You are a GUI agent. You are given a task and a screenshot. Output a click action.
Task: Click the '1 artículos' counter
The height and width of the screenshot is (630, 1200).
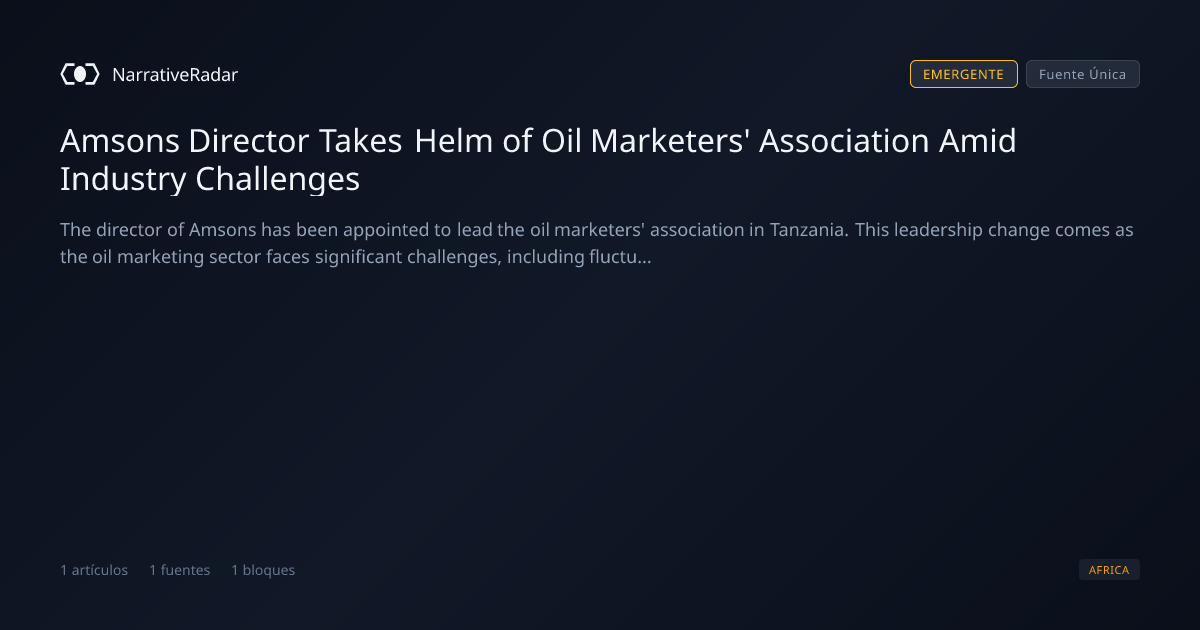[x=94, y=570]
